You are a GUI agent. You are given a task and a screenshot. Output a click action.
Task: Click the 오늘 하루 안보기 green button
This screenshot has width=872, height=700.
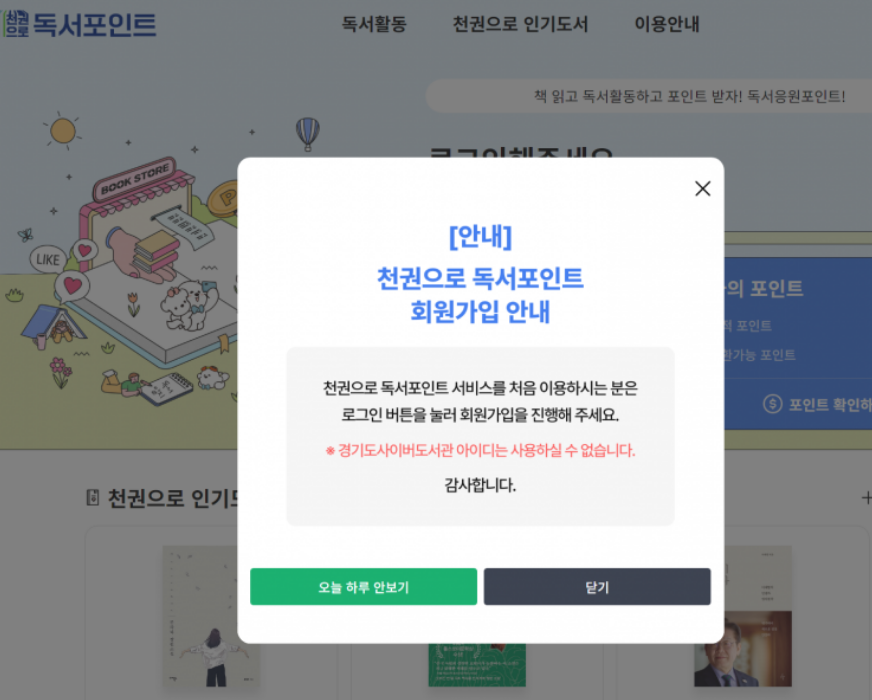[x=363, y=587]
